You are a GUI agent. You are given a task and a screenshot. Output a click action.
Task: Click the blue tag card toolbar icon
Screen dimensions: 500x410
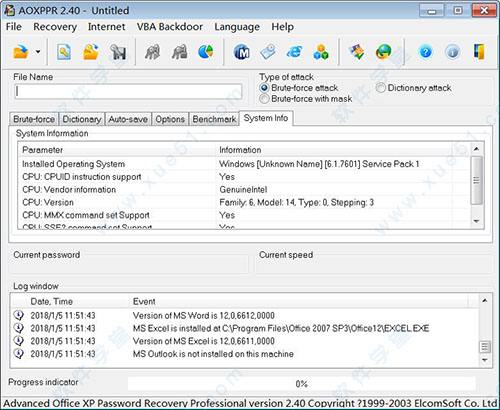tap(268, 52)
